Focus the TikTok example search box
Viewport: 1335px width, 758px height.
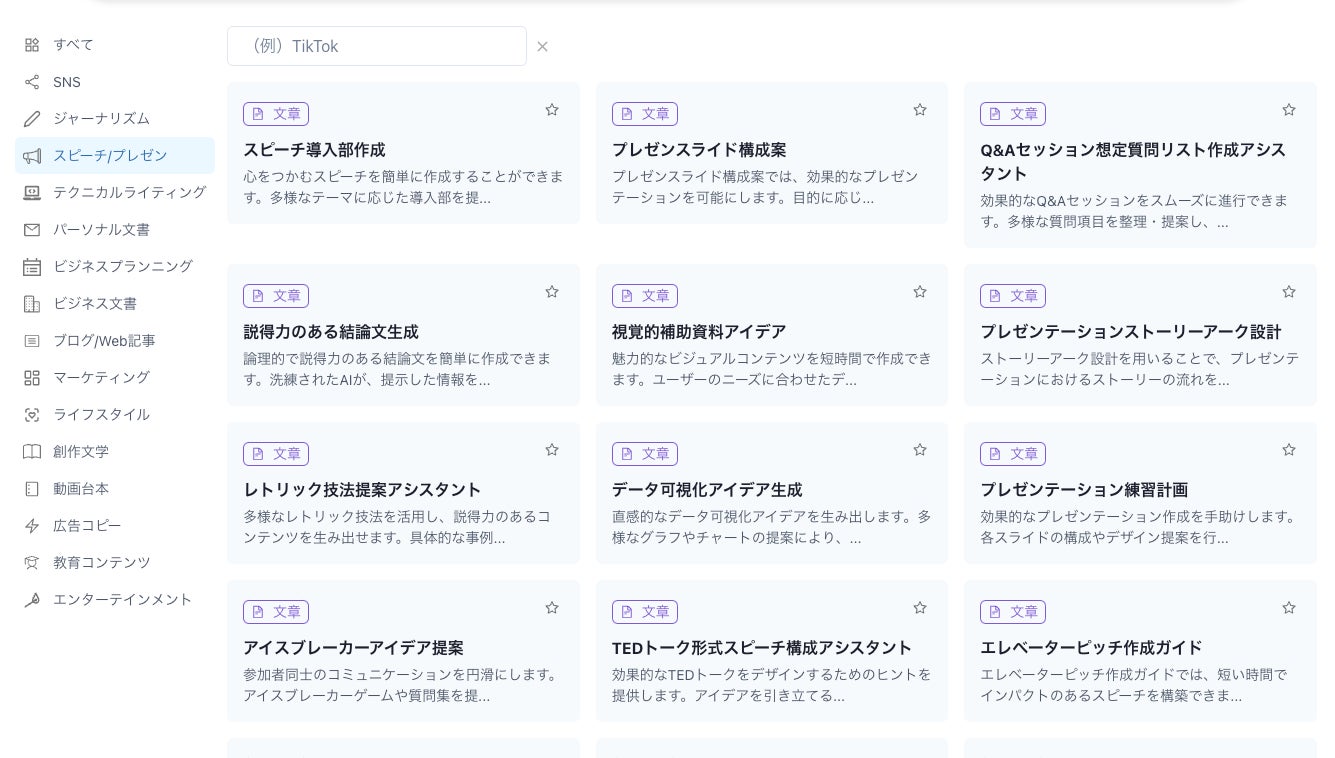[x=377, y=46]
